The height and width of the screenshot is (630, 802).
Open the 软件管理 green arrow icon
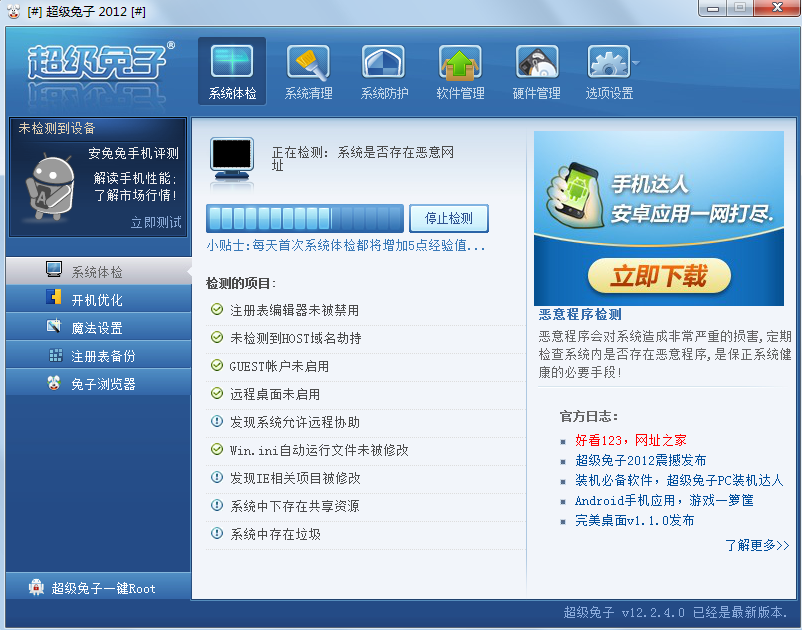tap(460, 62)
